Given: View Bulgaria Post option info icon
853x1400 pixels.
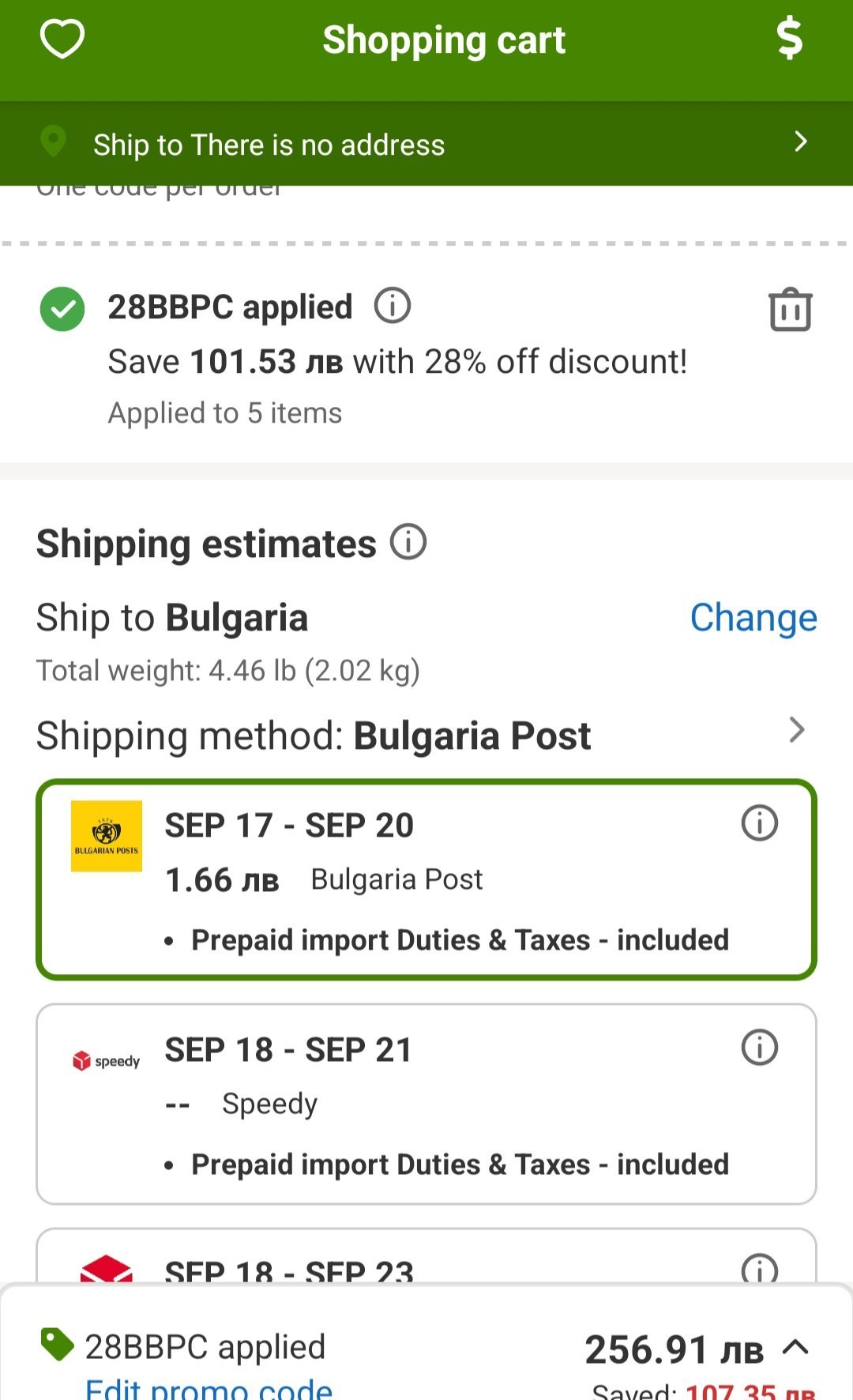Looking at the screenshot, I should click(759, 823).
